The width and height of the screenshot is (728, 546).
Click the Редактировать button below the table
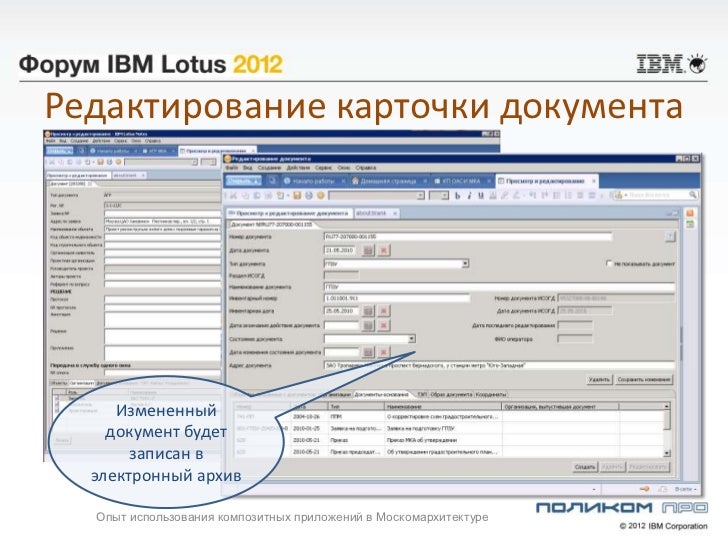click(x=649, y=467)
